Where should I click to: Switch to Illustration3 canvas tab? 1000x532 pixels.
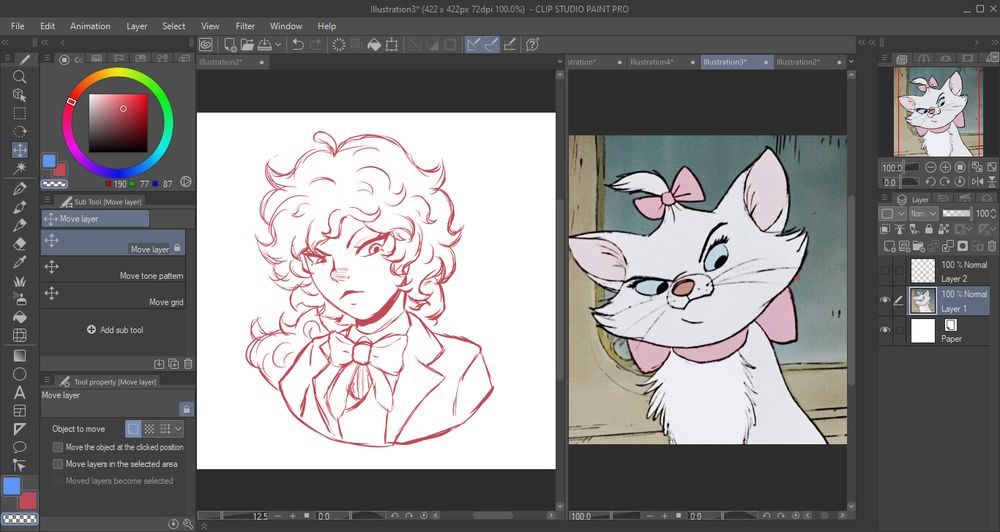[736, 62]
